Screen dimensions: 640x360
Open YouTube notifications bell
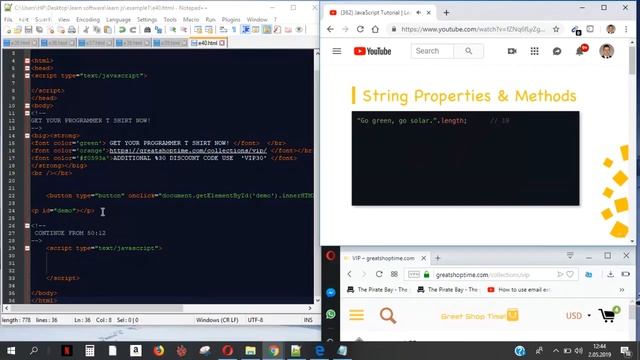click(580, 51)
